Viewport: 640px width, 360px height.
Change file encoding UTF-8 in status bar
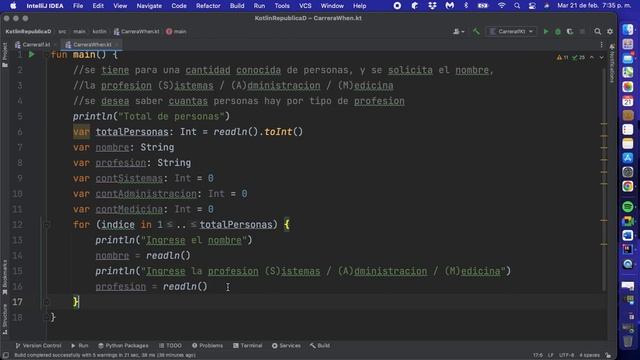coord(566,356)
